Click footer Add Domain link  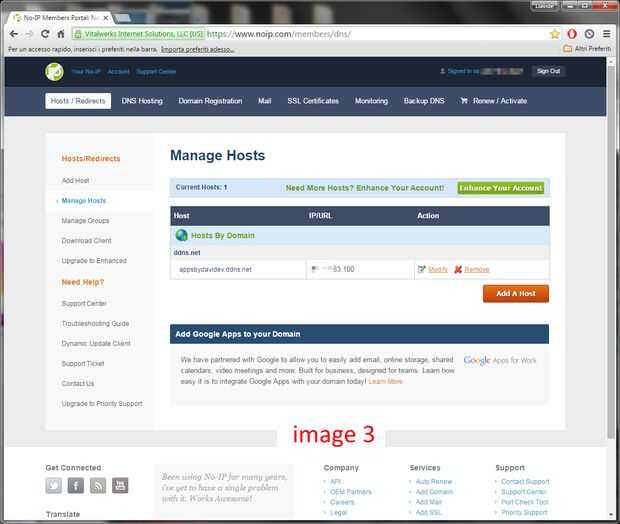point(434,492)
